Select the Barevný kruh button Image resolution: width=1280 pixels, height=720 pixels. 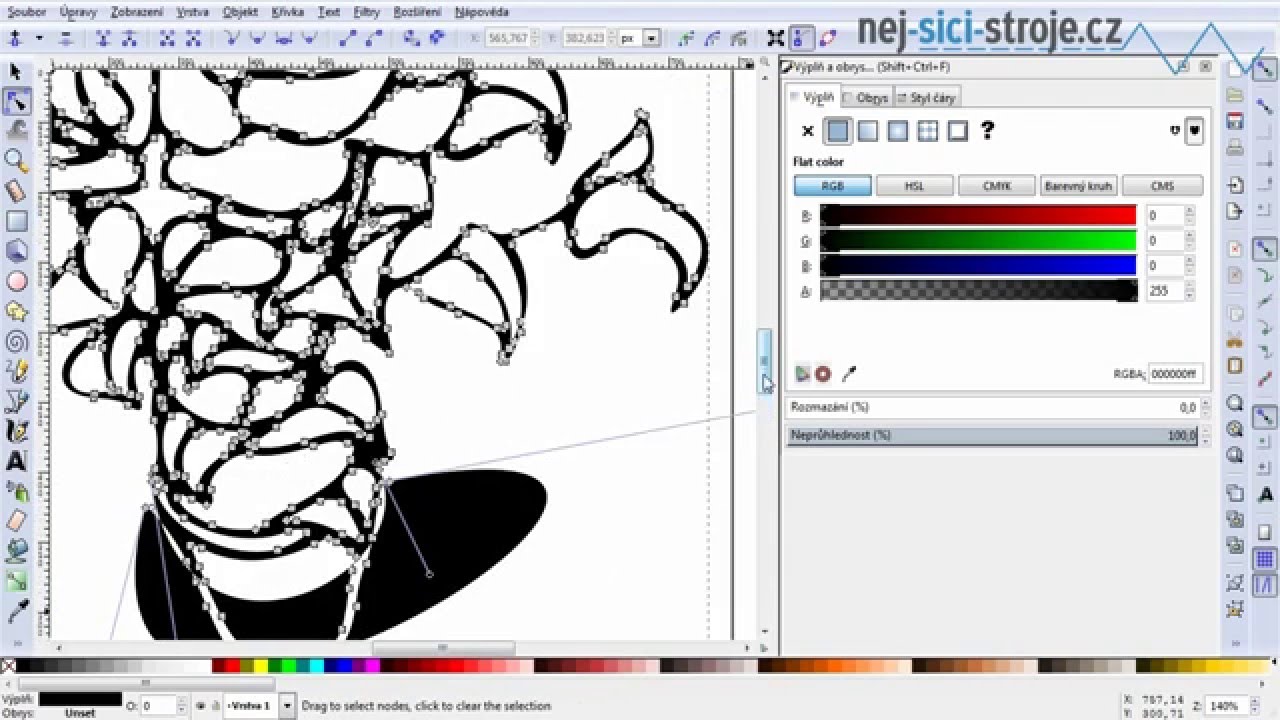pos(1078,186)
